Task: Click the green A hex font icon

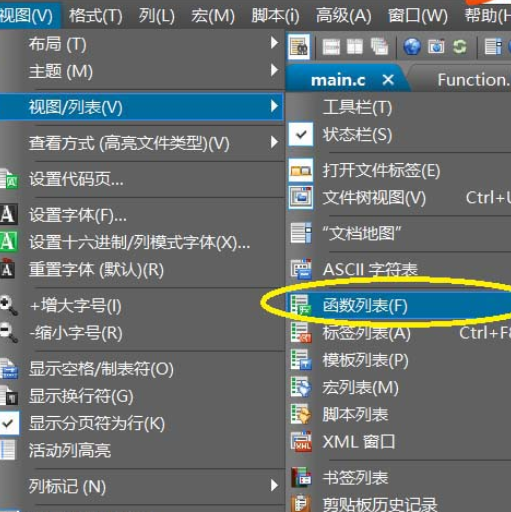Action: point(9,241)
